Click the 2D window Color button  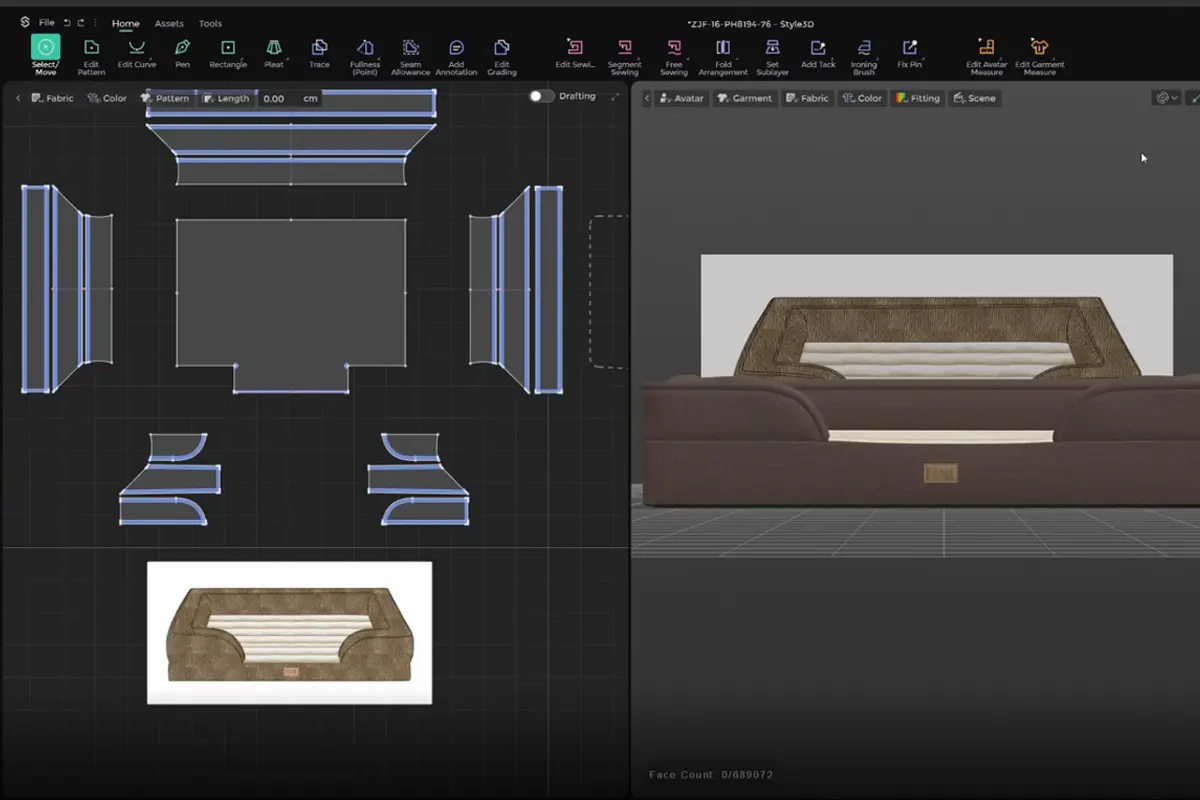coord(107,98)
